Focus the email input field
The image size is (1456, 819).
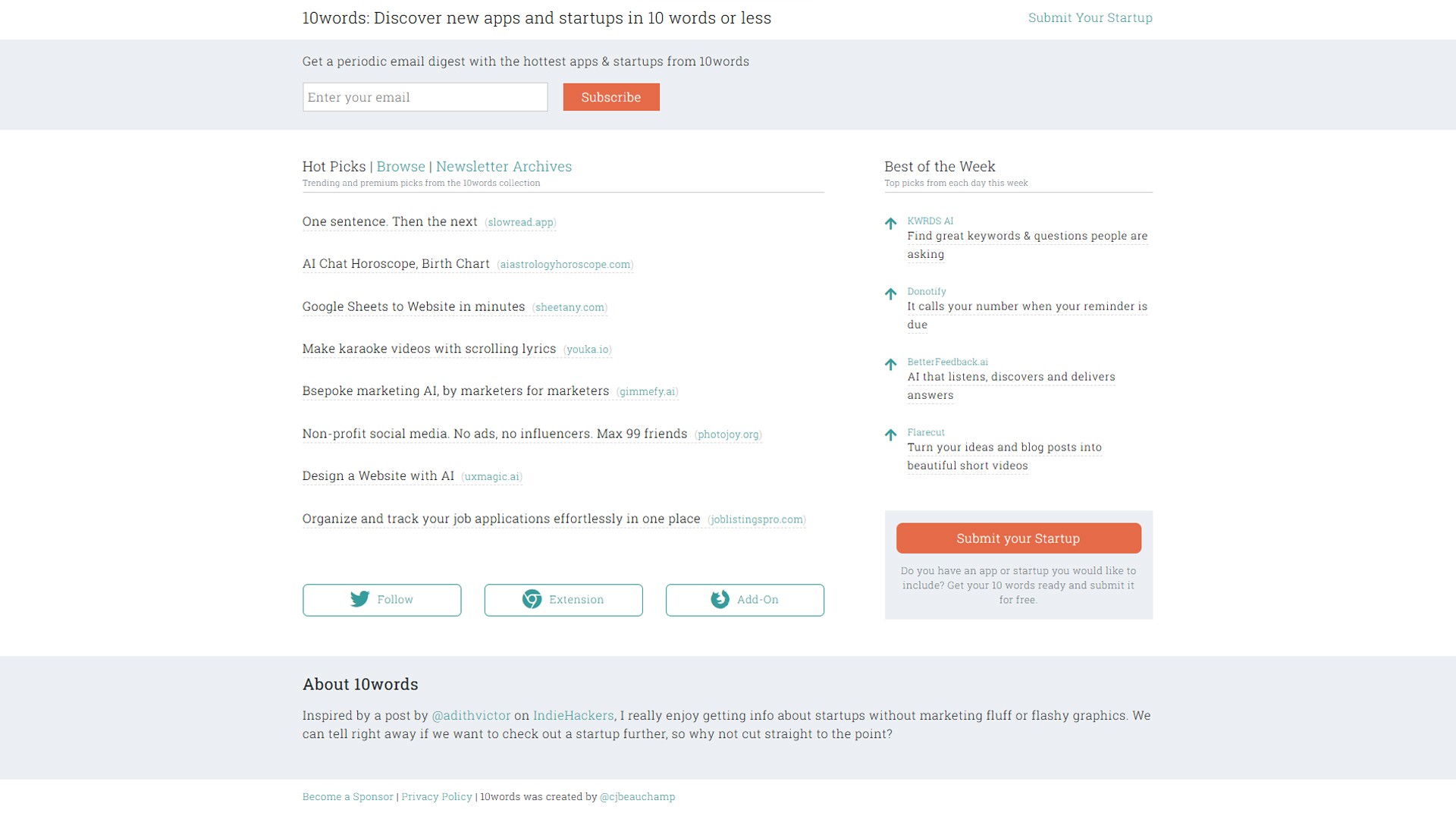(425, 97)
